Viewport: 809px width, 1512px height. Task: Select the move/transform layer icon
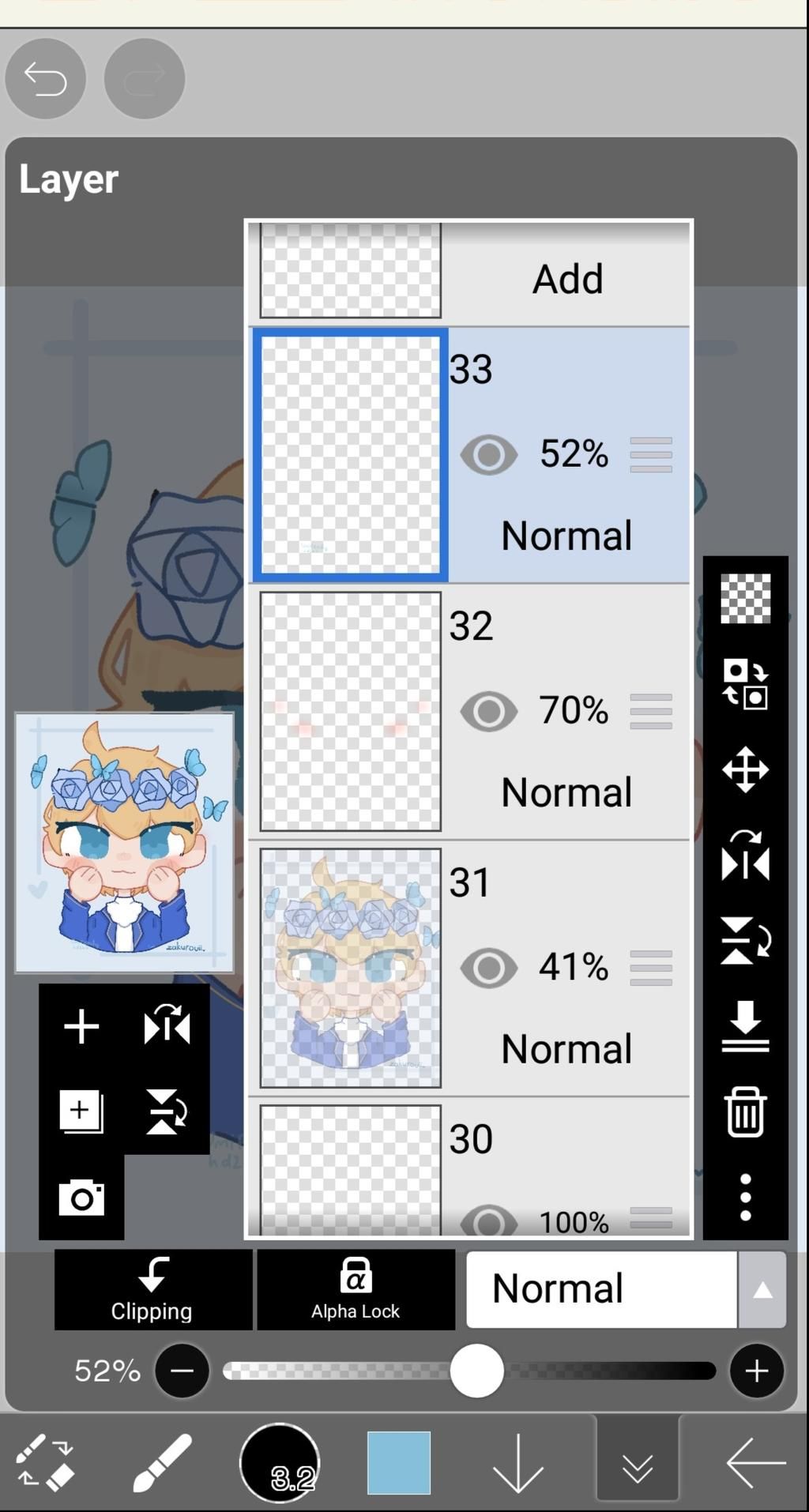pos(745,769)
